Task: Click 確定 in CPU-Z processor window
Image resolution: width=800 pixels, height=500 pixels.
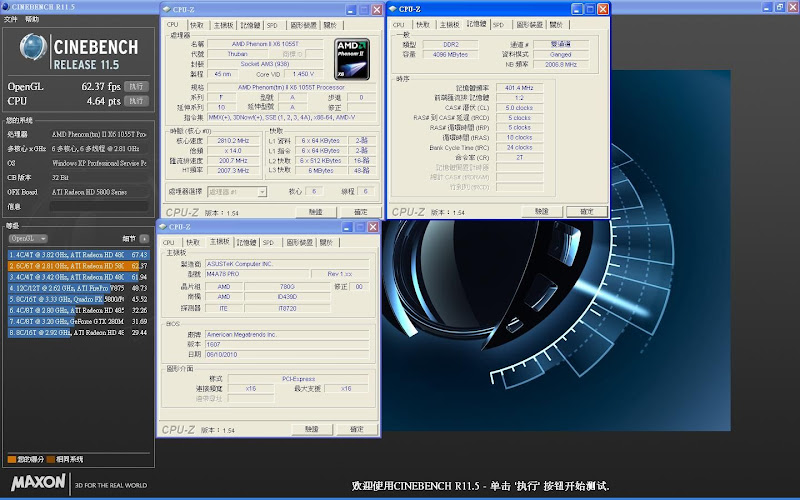Action: [361, 212]
